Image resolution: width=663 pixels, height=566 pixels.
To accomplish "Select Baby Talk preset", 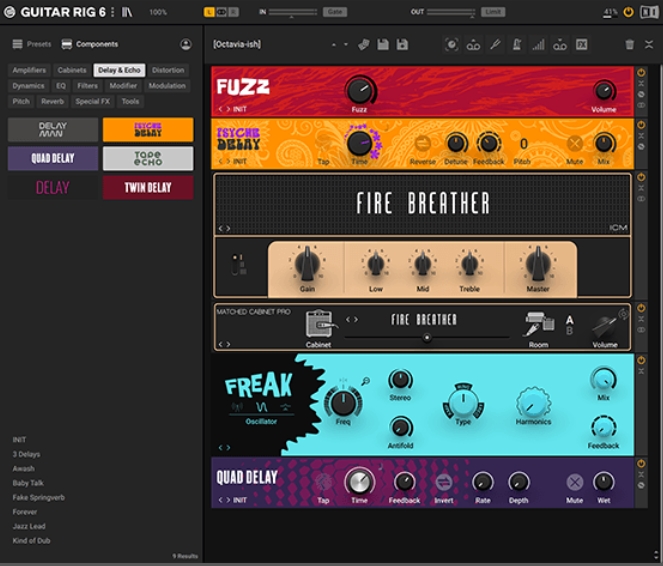I will pyautogui.click(x=28, y=483).
